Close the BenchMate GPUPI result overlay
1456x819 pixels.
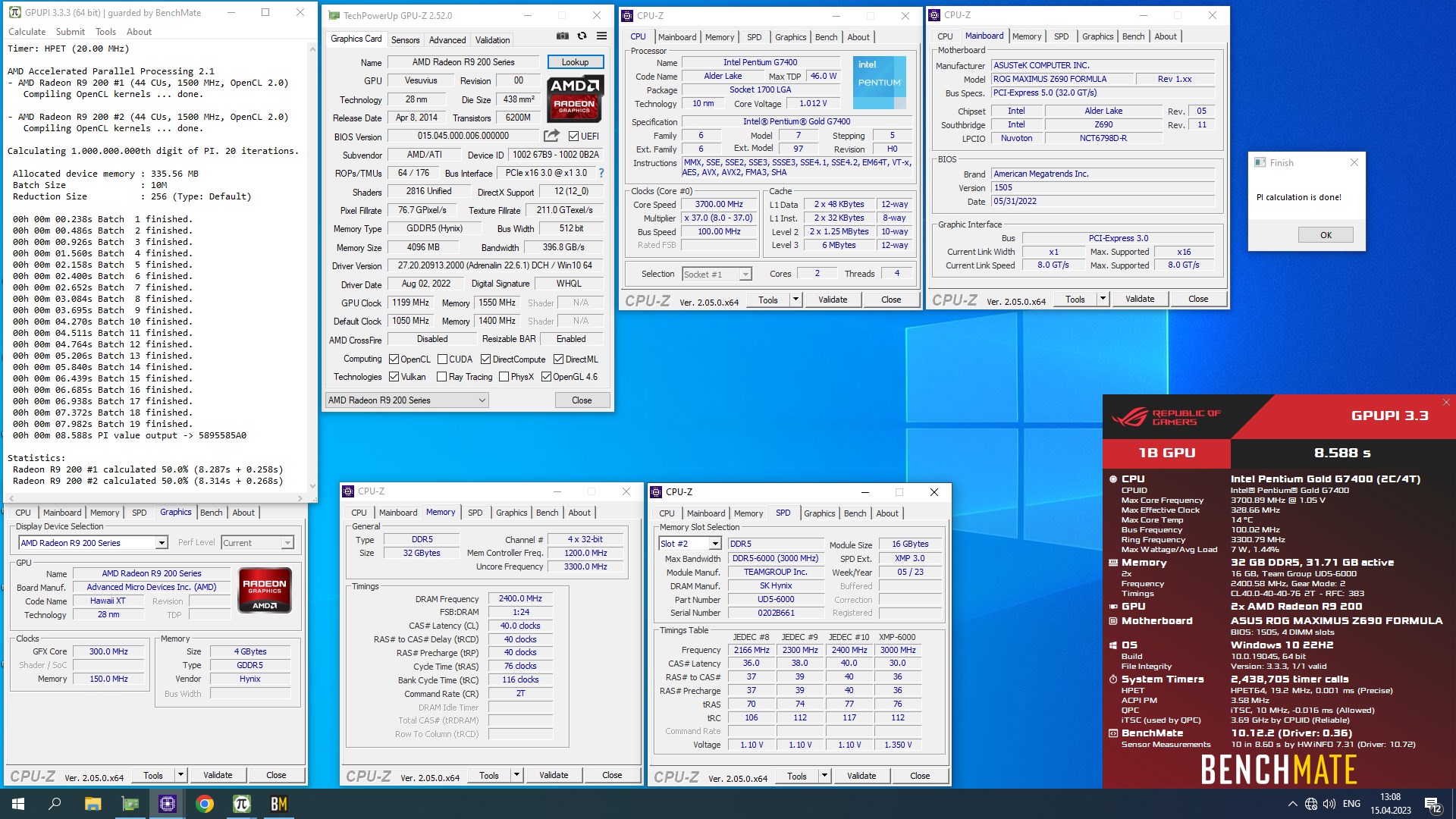1446,403
